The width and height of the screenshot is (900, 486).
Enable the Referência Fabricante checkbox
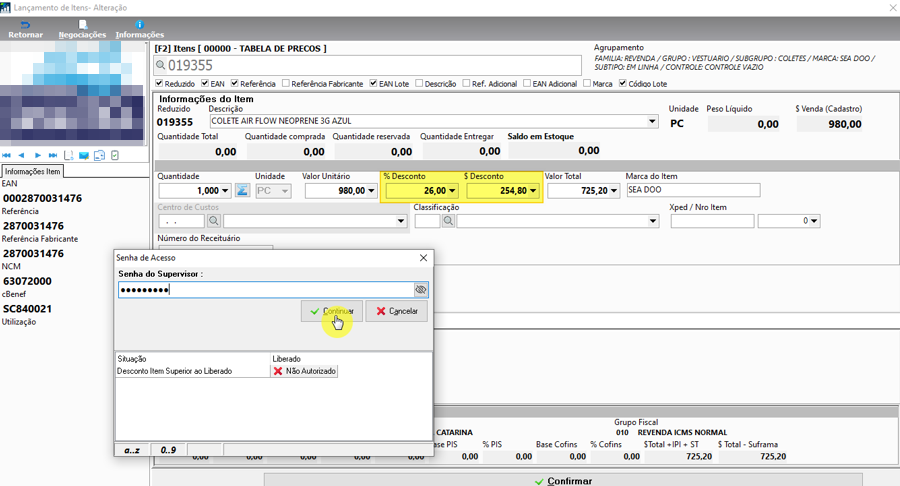(x=286, y=84)
